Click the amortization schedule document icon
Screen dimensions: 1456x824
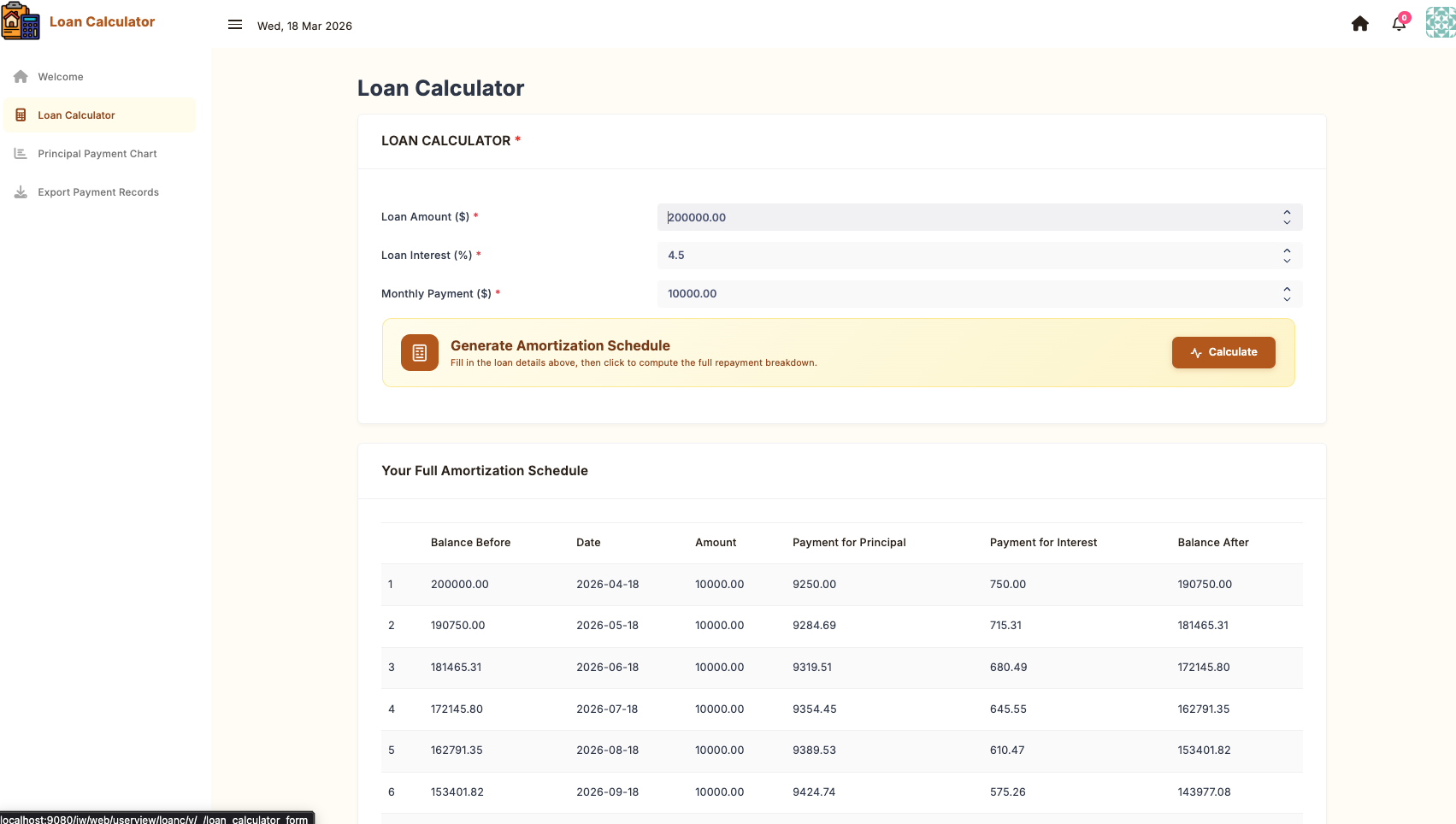pos(420,353)
